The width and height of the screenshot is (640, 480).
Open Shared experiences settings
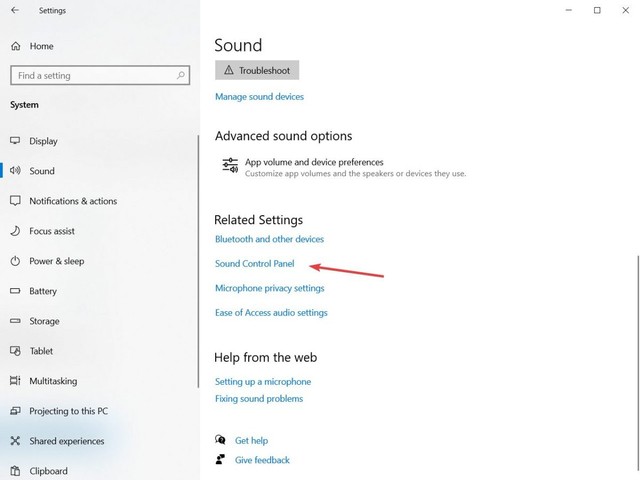pos(67,441)
